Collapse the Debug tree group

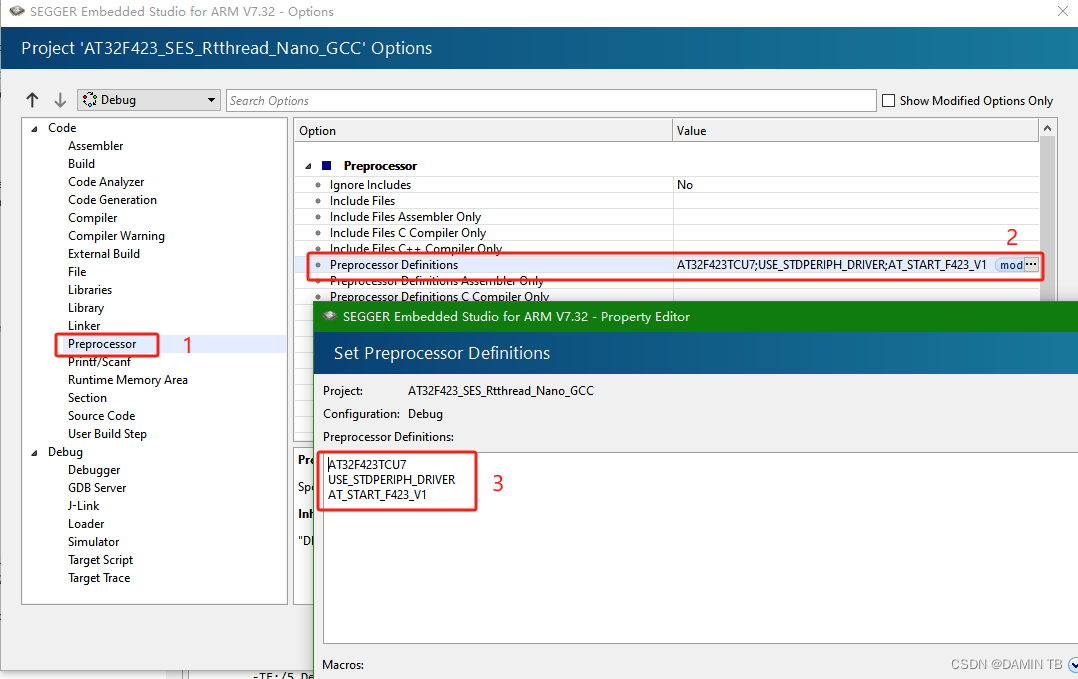tap(34, 452)
